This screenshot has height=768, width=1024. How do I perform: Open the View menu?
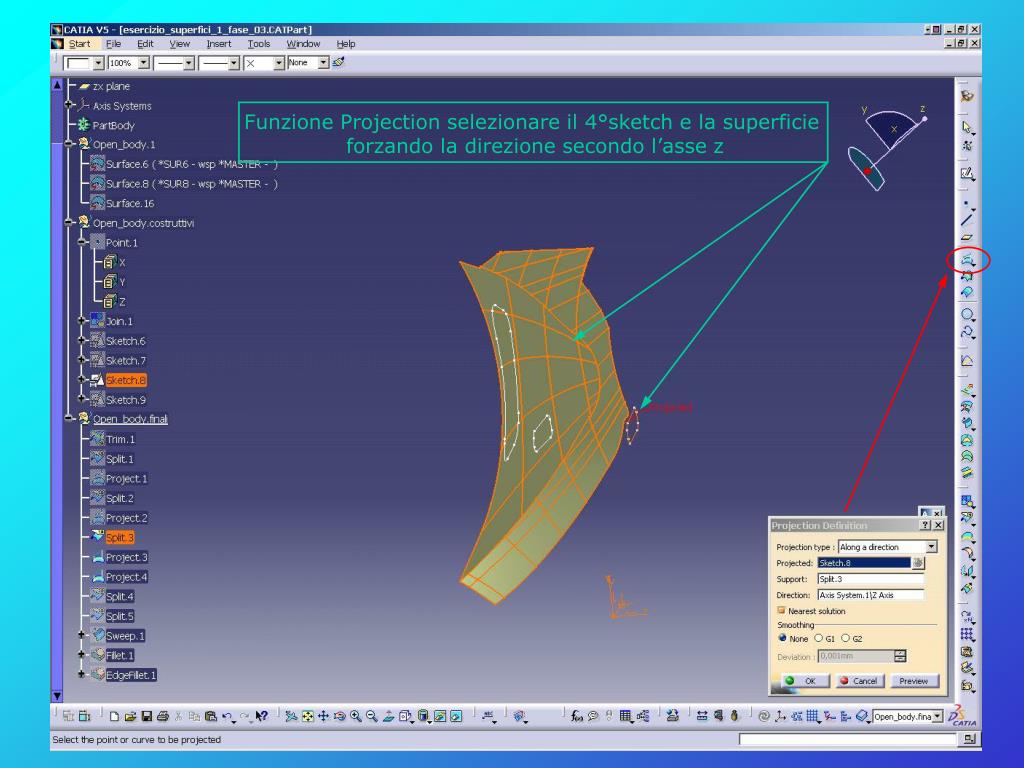(180, 44)
